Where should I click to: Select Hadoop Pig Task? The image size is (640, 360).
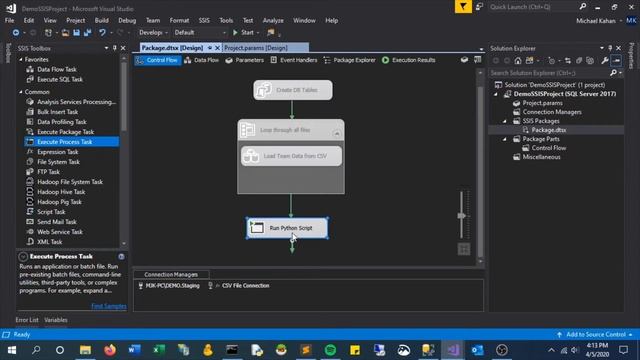59,202
